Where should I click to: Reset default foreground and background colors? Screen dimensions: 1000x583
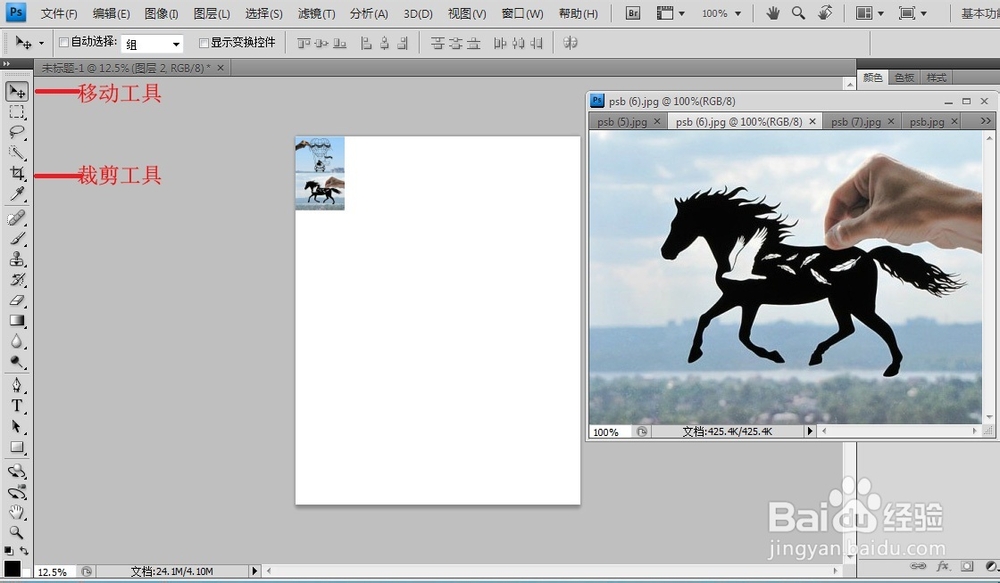pos(8,550)
